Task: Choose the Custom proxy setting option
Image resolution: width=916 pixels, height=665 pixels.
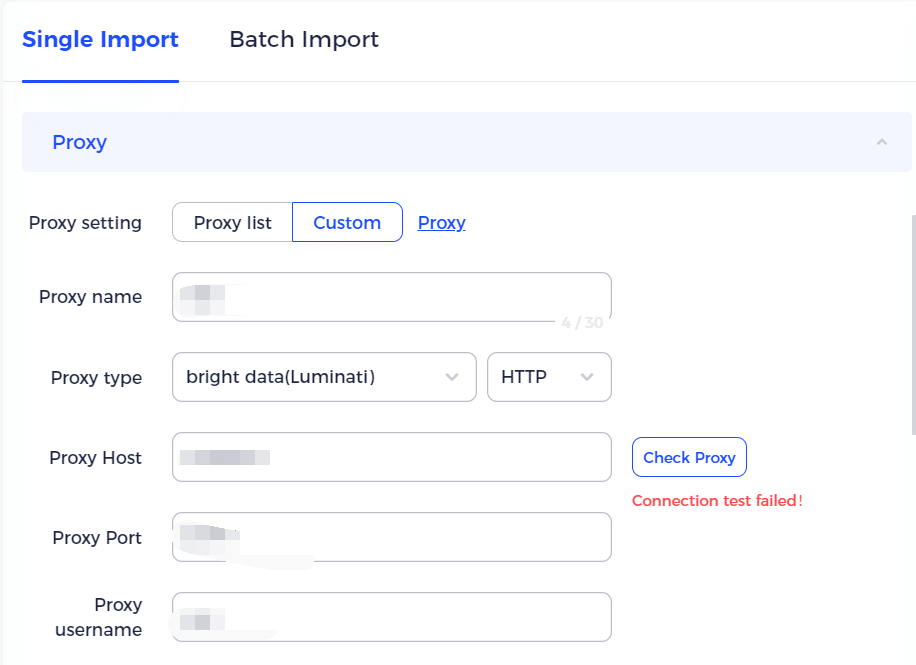Action: click(347, 222)
